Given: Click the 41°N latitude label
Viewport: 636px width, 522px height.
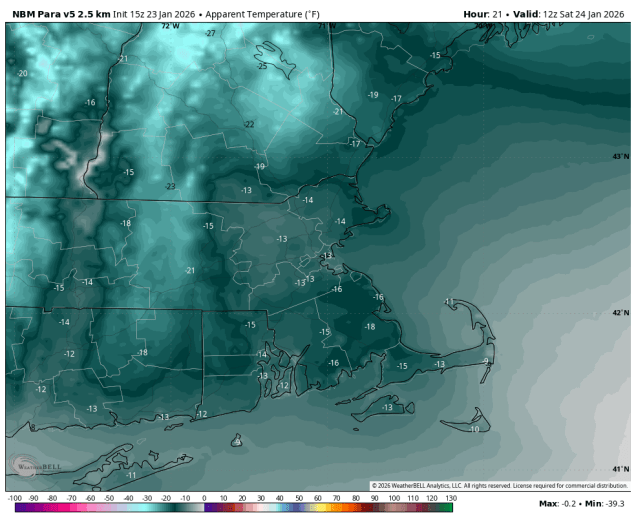Looking at the screenshot, I should click(x=621, y=469).
